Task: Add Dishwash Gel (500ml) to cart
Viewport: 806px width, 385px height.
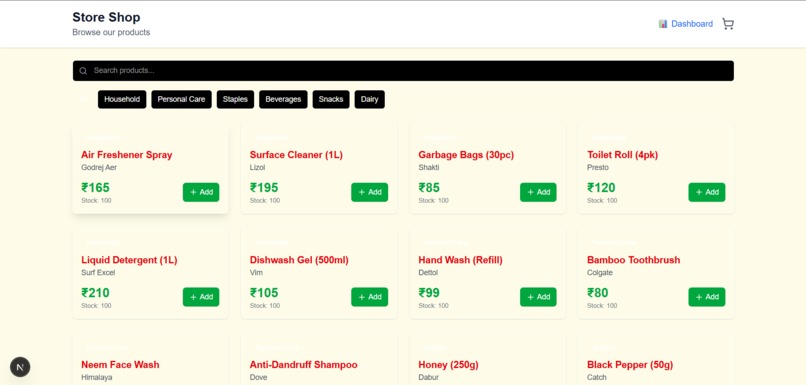Action: click(x=370, y=297)
